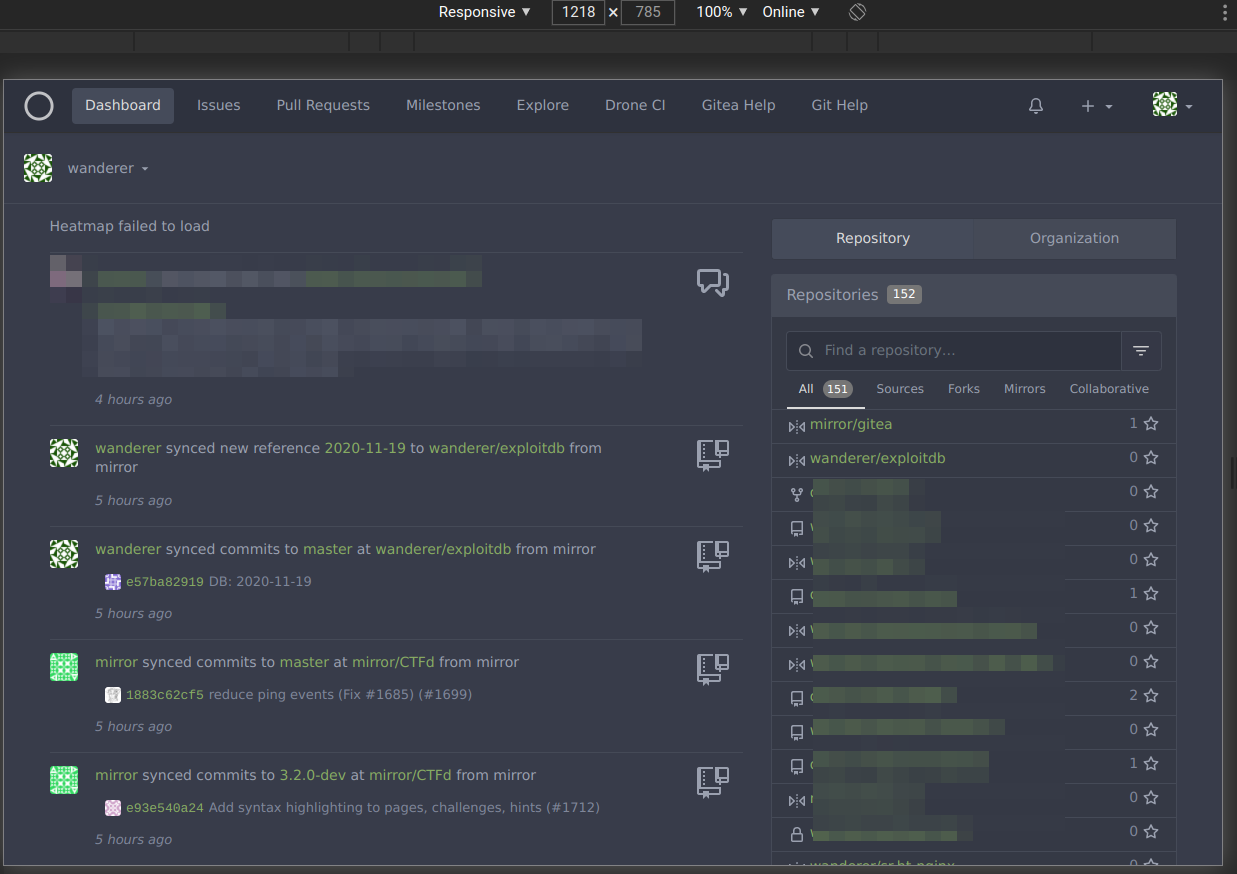Open commit e93e540a24
The height and width of the screenshot is (874, 1237).
(165, 808)
